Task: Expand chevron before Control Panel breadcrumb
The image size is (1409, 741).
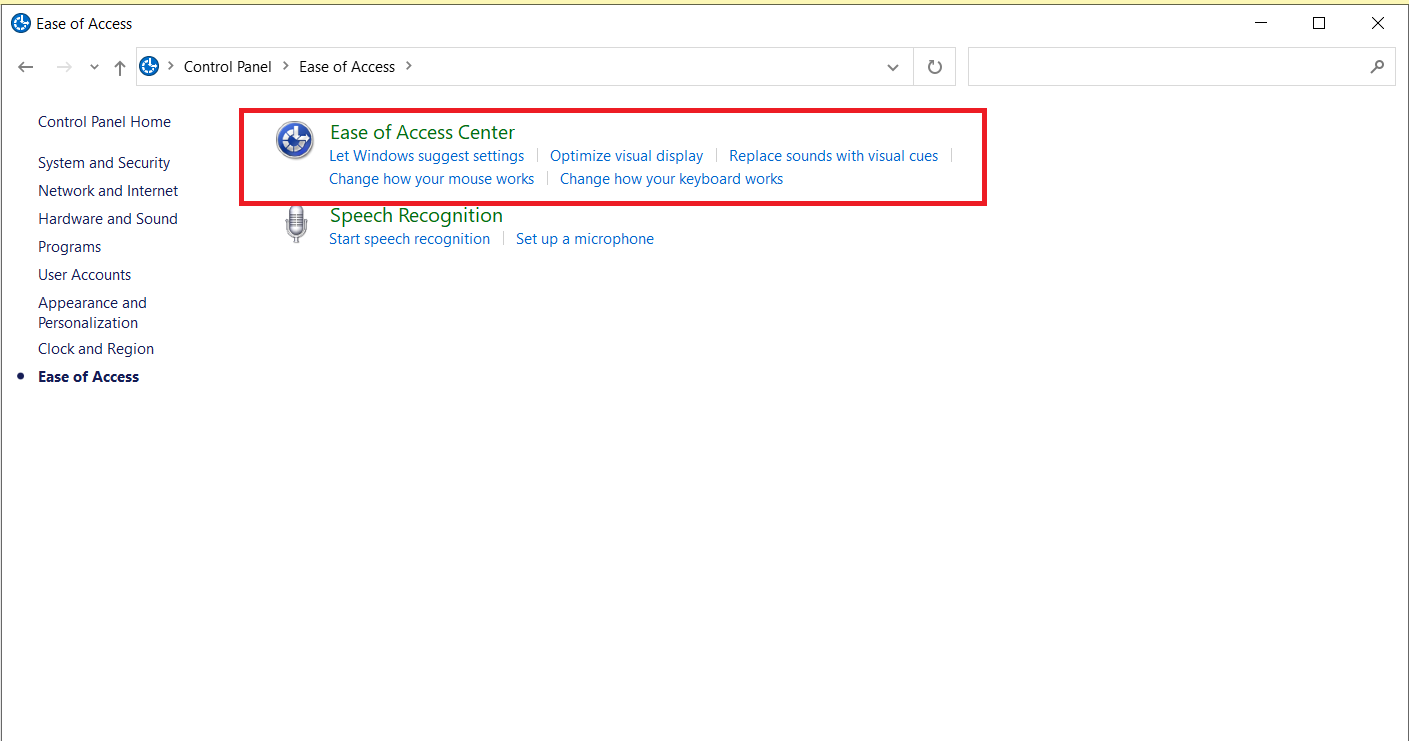Action: (x=171, y=66)
